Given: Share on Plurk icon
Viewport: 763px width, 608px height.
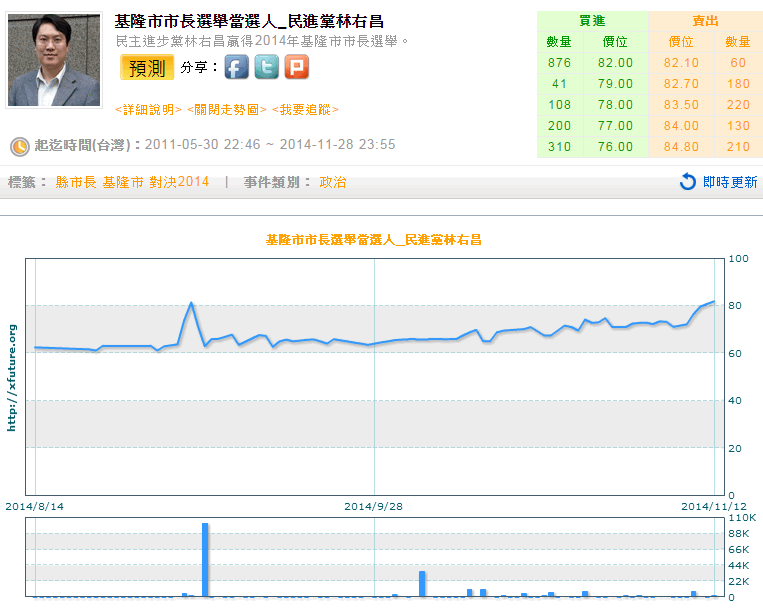Looking at the screenshot, I should (x=297, y=67).
